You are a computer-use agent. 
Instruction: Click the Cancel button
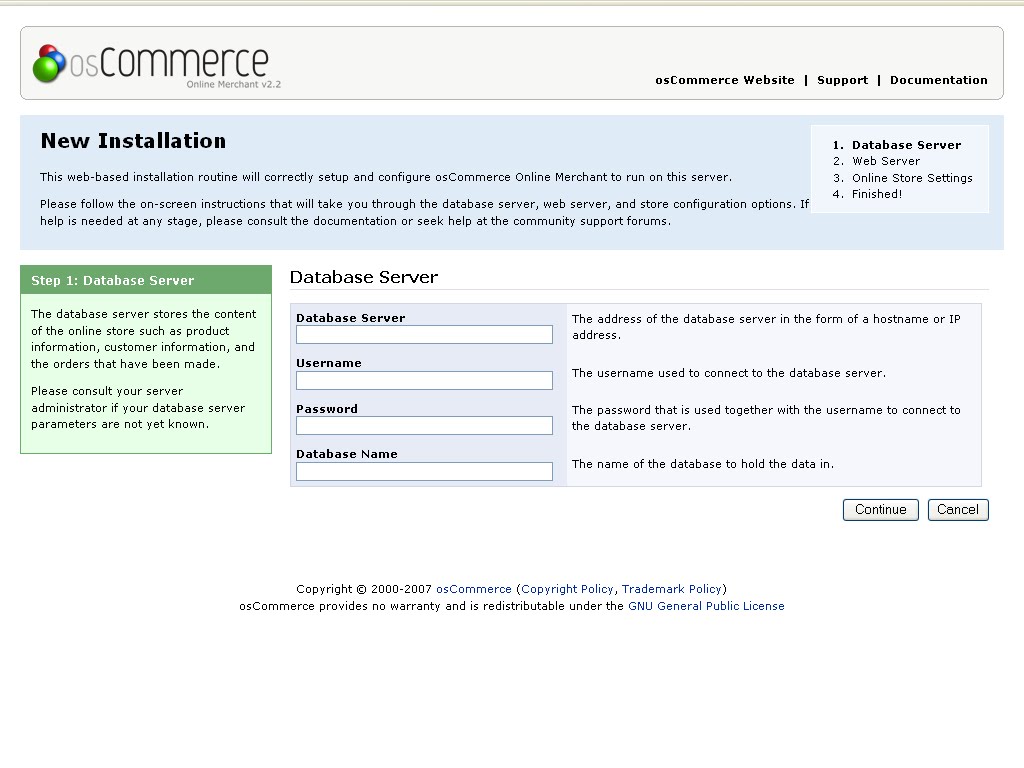958,509
